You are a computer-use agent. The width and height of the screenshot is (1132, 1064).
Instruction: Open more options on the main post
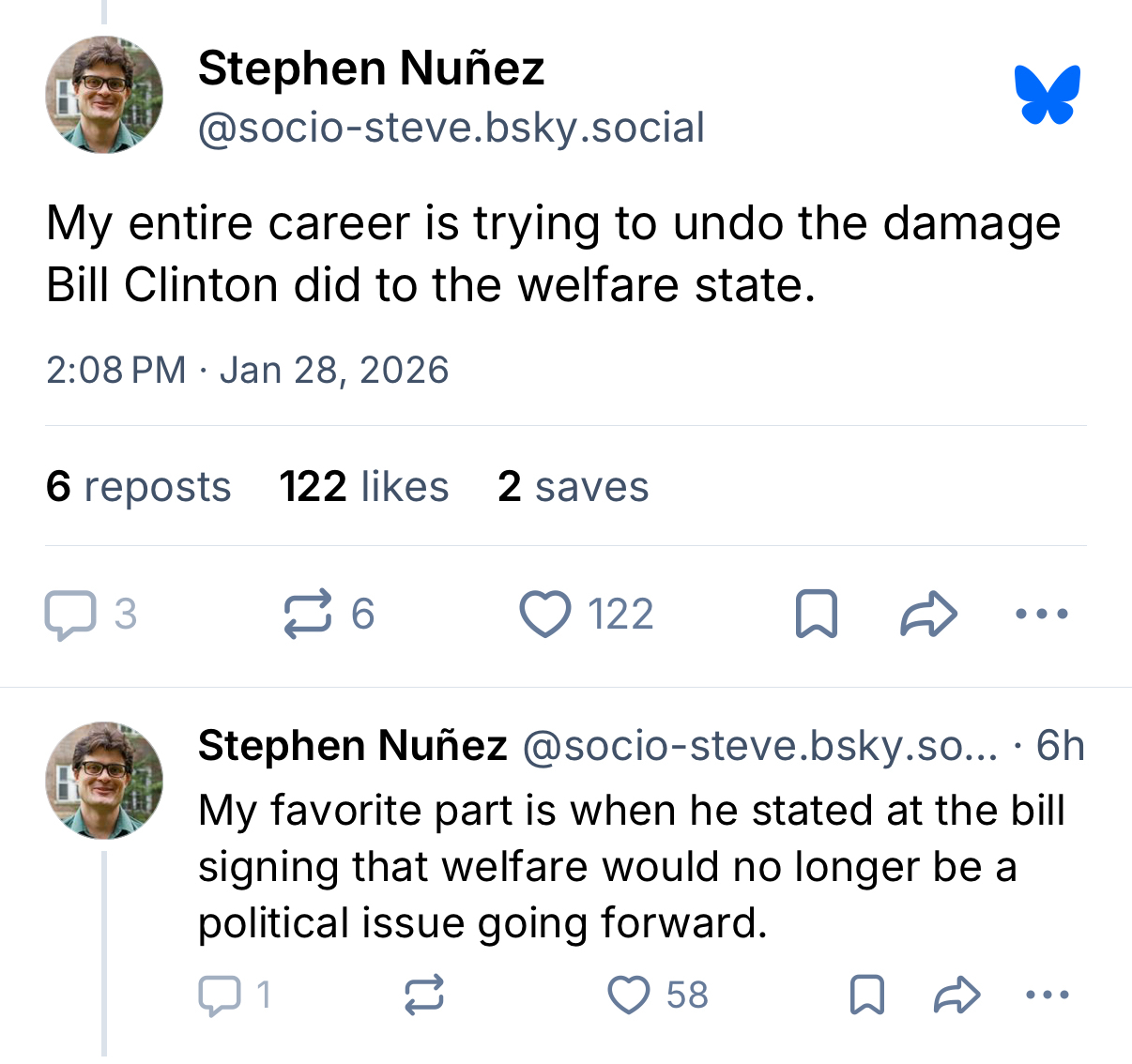(x=1042, y=615)
